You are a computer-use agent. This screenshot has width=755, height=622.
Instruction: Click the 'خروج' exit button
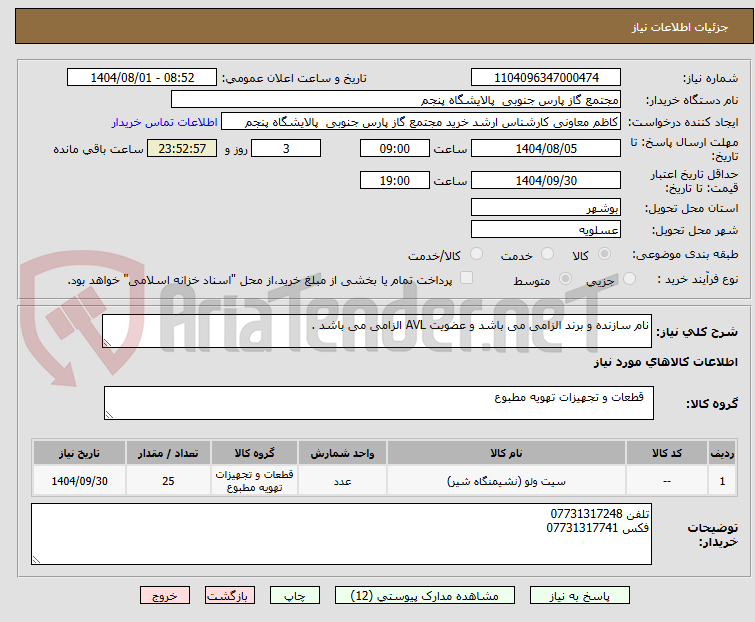pyautogui.click(x=164, y=595)
